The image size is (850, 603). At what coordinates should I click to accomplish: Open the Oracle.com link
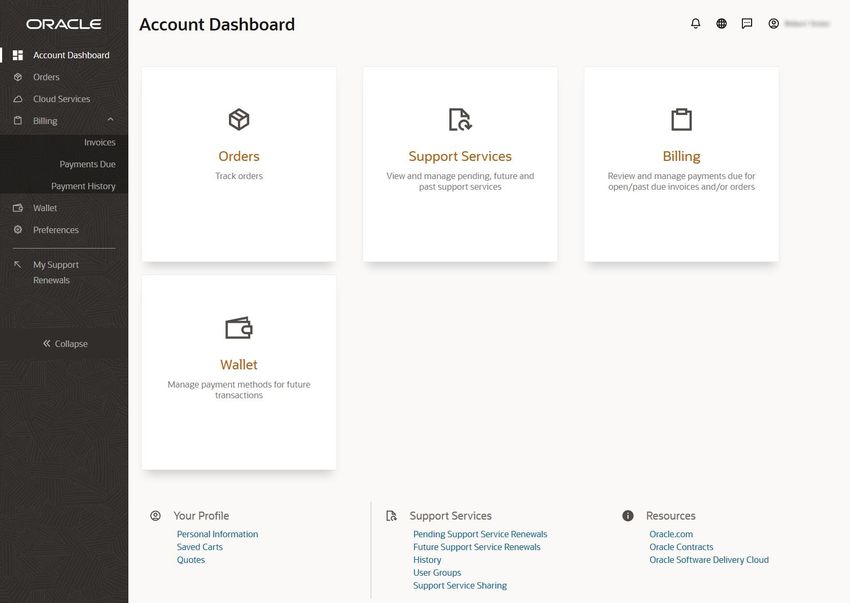click(x=671, y=534)
